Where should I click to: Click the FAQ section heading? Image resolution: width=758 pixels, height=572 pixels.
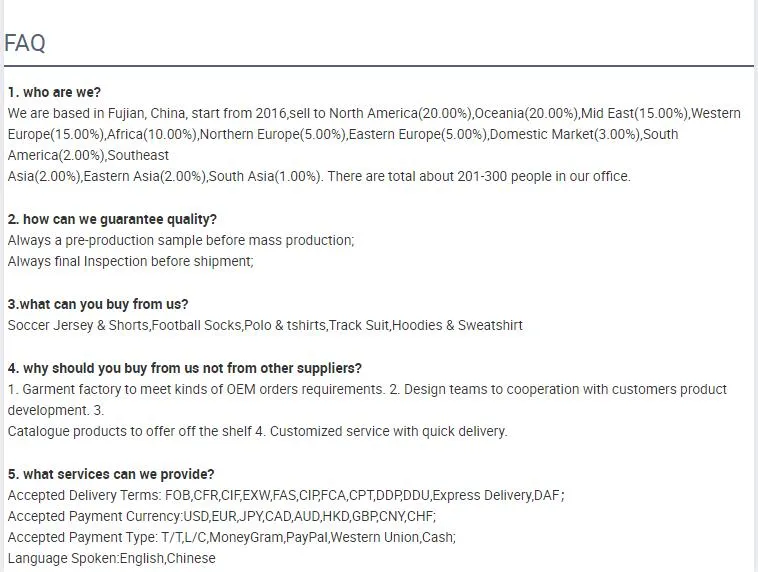pos(25,43)
